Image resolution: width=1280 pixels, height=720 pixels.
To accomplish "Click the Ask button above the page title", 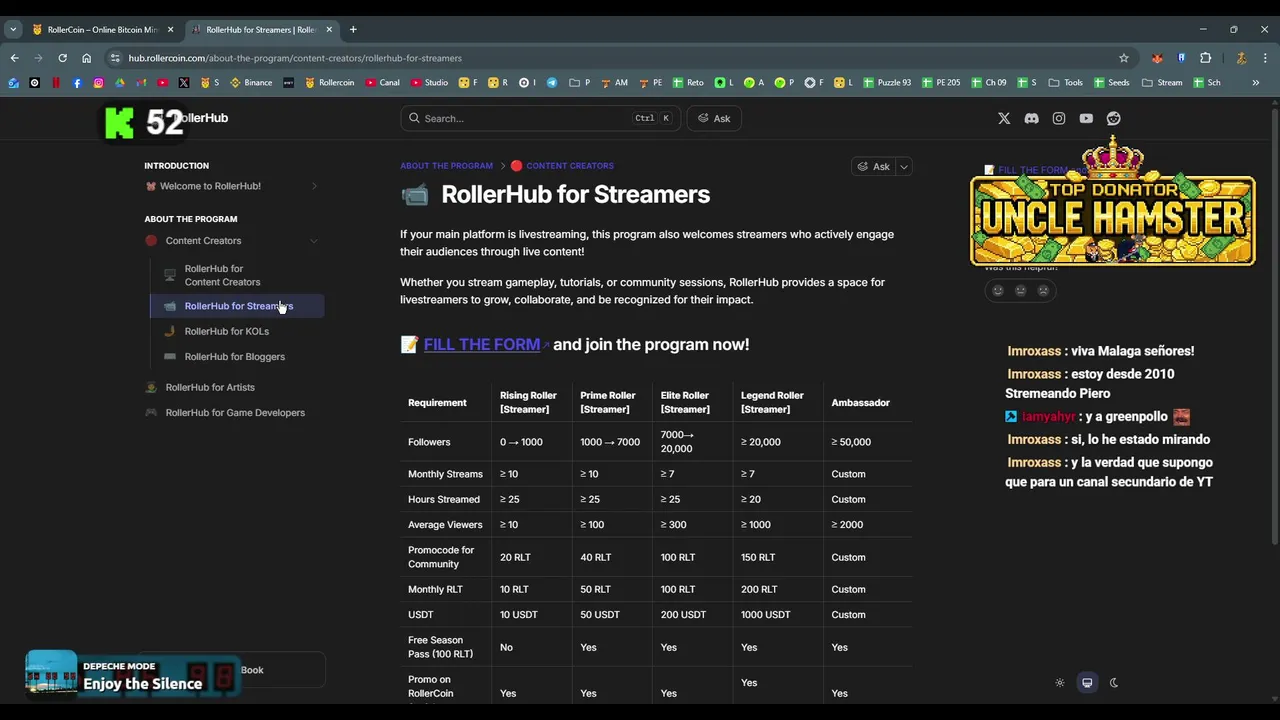I will coord(874,167).
